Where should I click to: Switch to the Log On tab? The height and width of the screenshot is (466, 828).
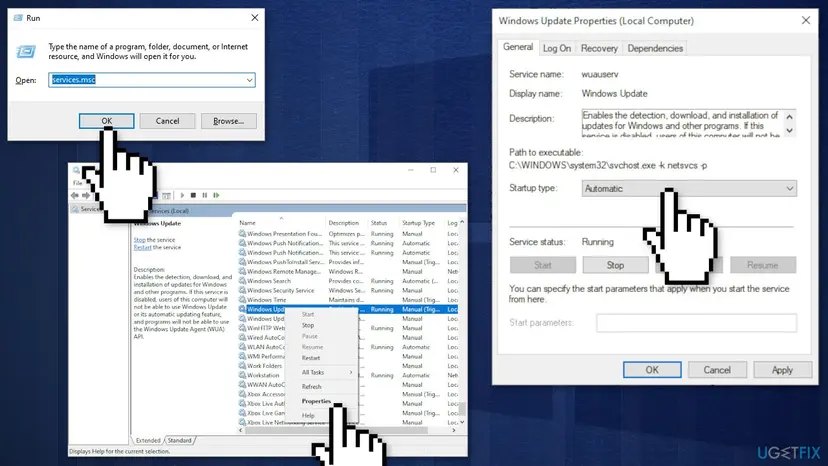click(557, 49)
